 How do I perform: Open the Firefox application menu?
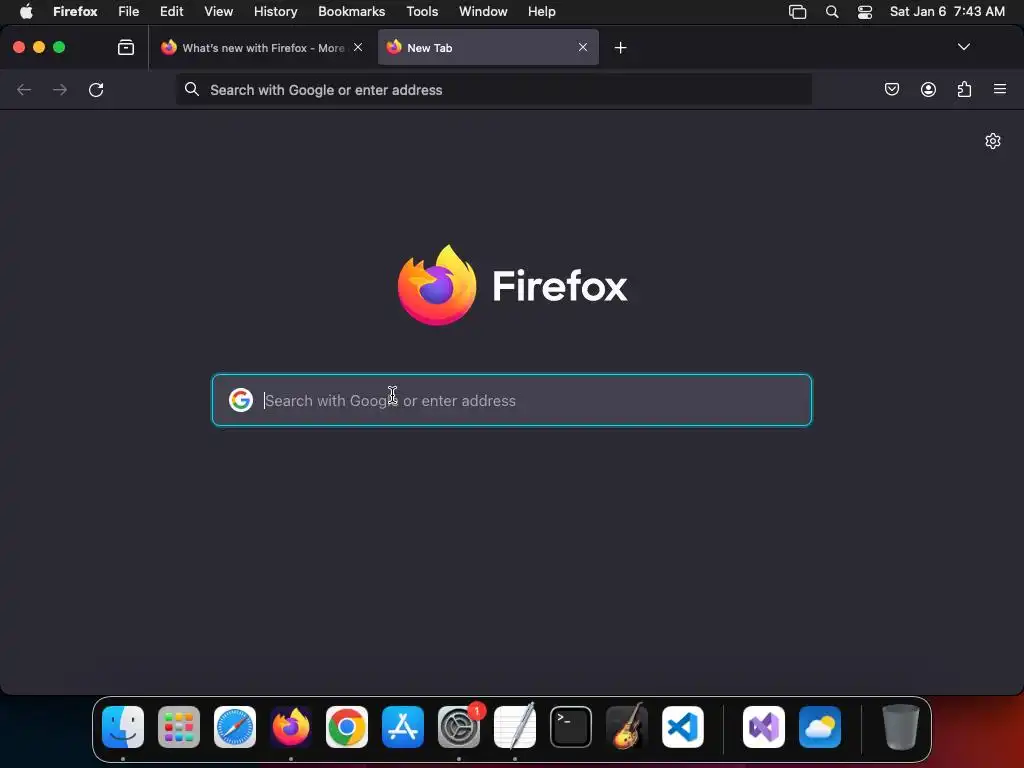click(75, 11)
